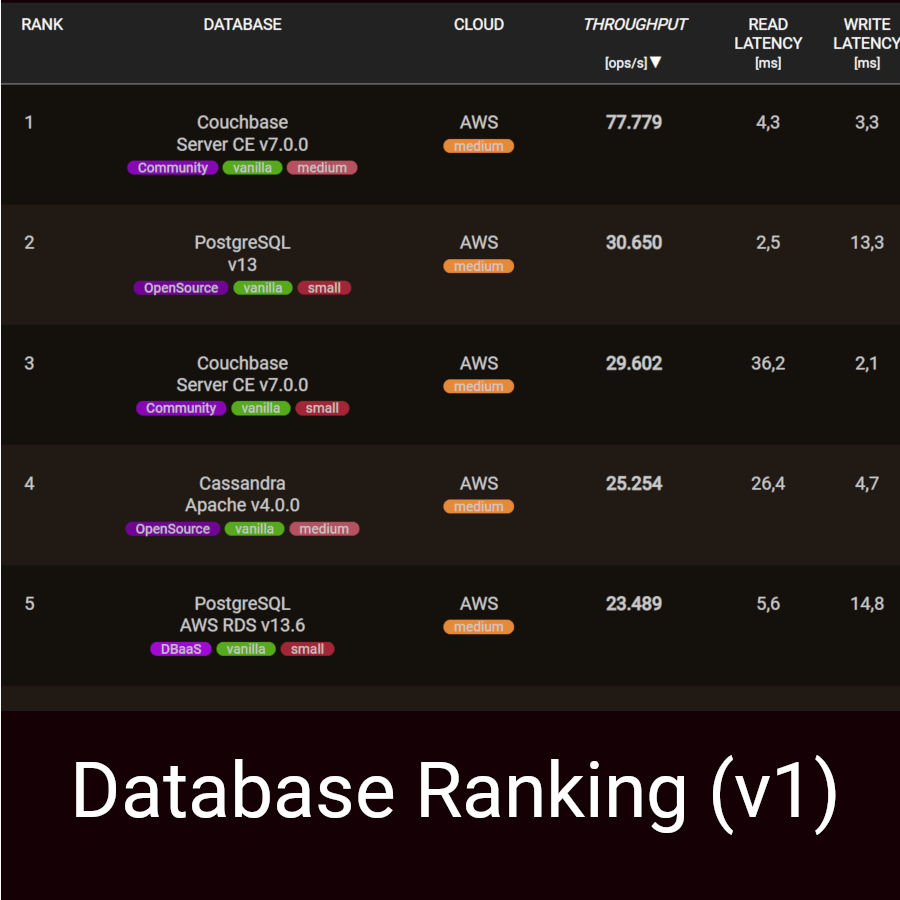
Task: Click AWS under the Cassandra row
Action: coord(478,483)
